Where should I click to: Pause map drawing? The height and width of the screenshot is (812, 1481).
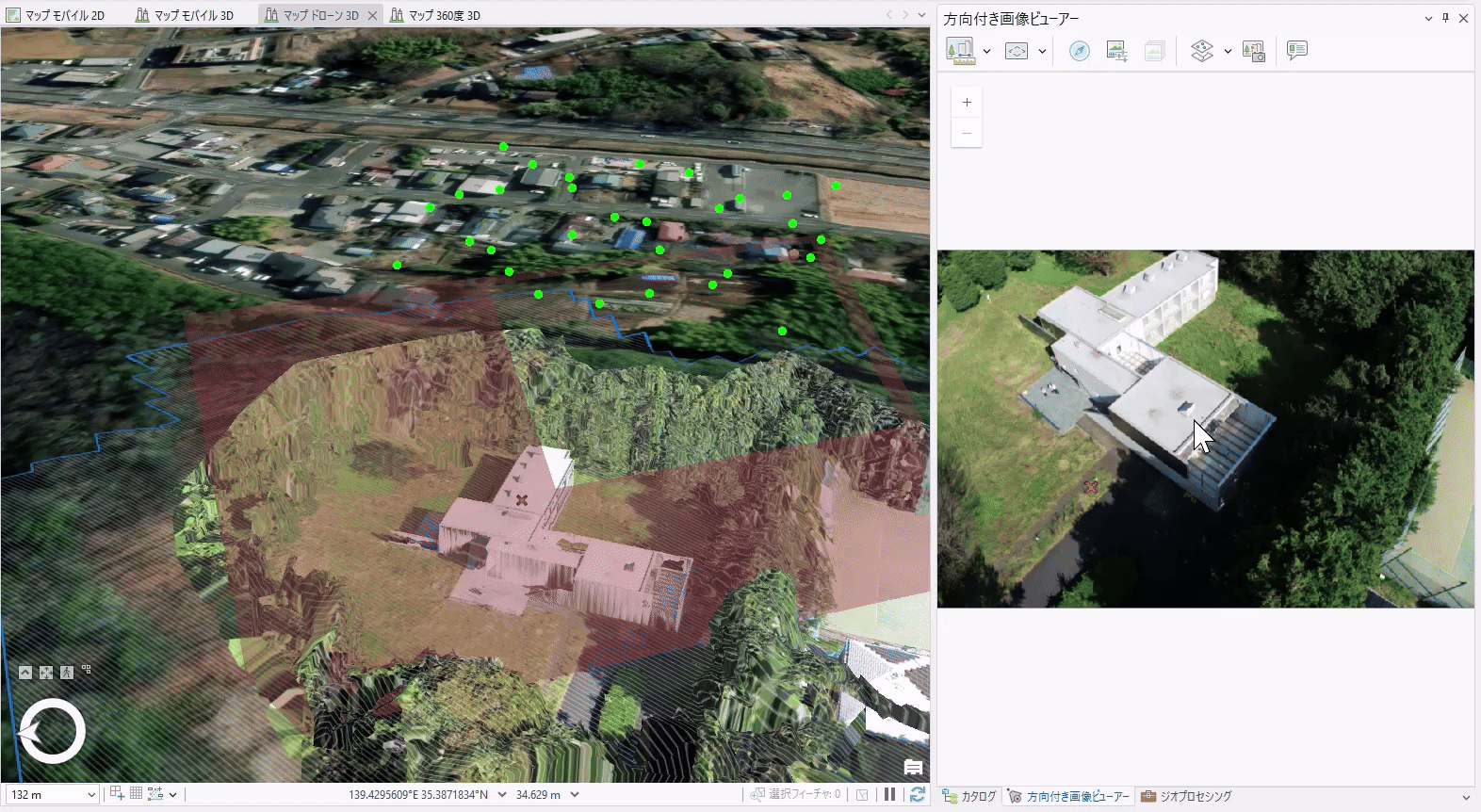(889, 795)
